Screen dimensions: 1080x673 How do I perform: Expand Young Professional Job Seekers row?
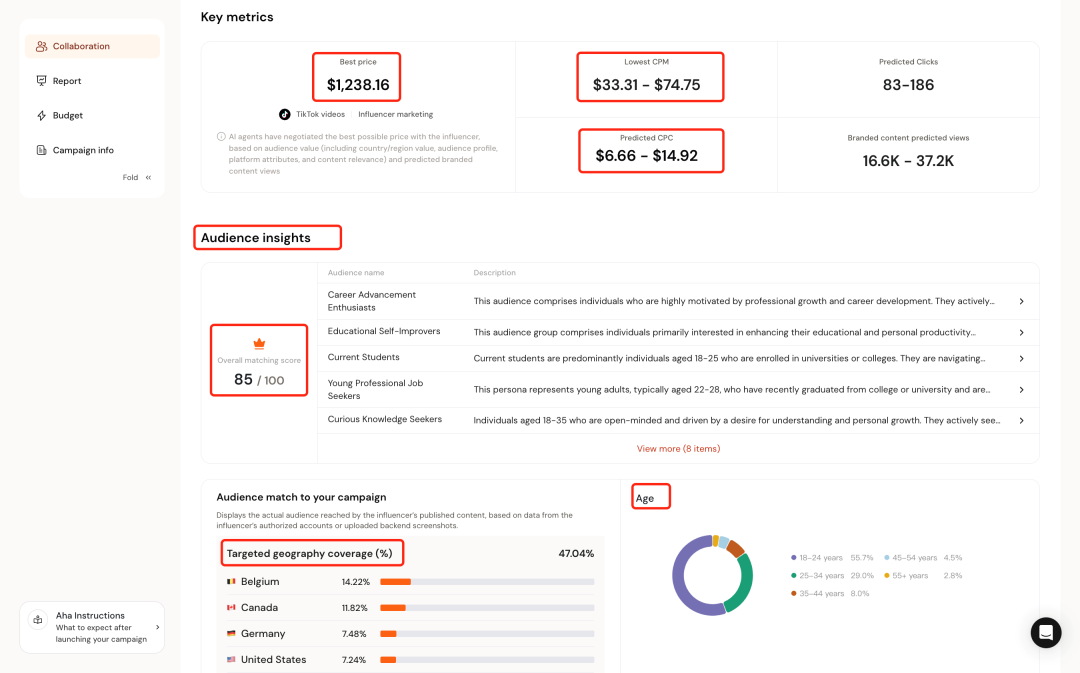click(x=1020, y=390)
